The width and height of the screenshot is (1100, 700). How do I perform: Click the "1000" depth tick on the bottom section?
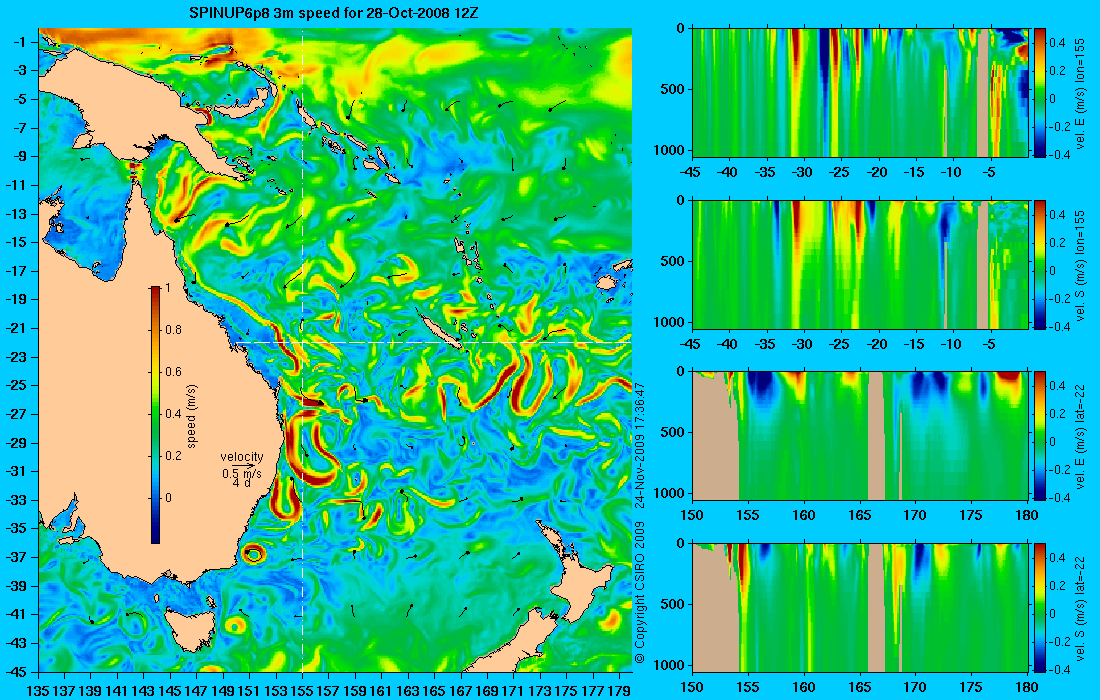(x=671, y=665)
